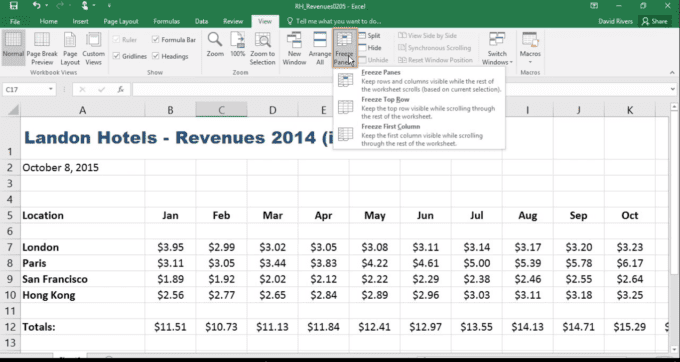Click the Tell me lightbulb search box
Viewport: 680px width, 362px height.
tap(334, 21)
